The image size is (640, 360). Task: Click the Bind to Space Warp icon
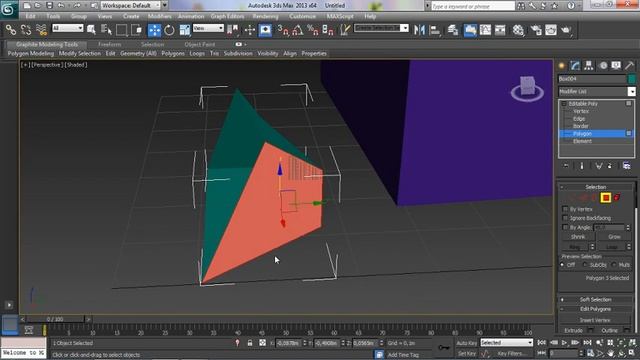click(x=41, y=30)
